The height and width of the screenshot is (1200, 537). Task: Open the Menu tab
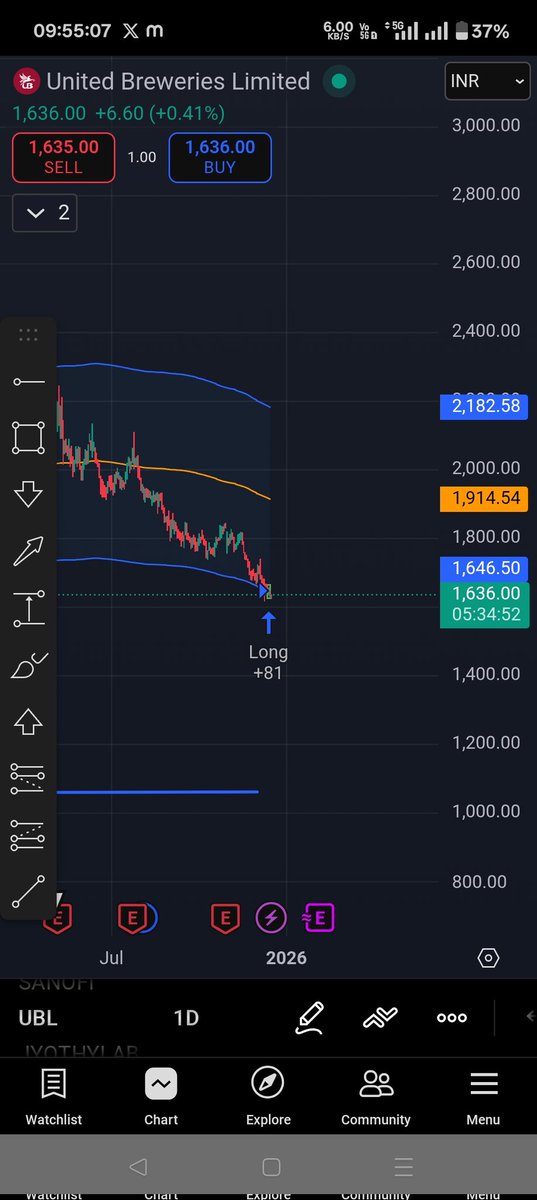(483, 1096)
